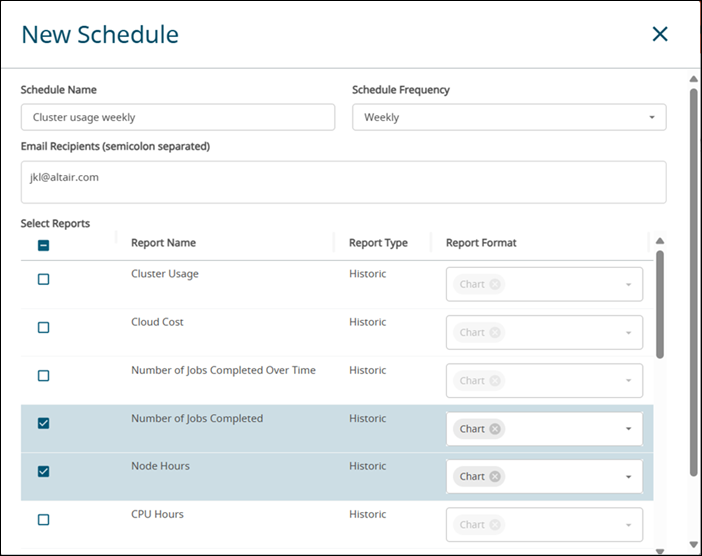Screen dimensions: 702x556
Task: Check the Cluster Usage report checkbox
Action: click(43, 279)
